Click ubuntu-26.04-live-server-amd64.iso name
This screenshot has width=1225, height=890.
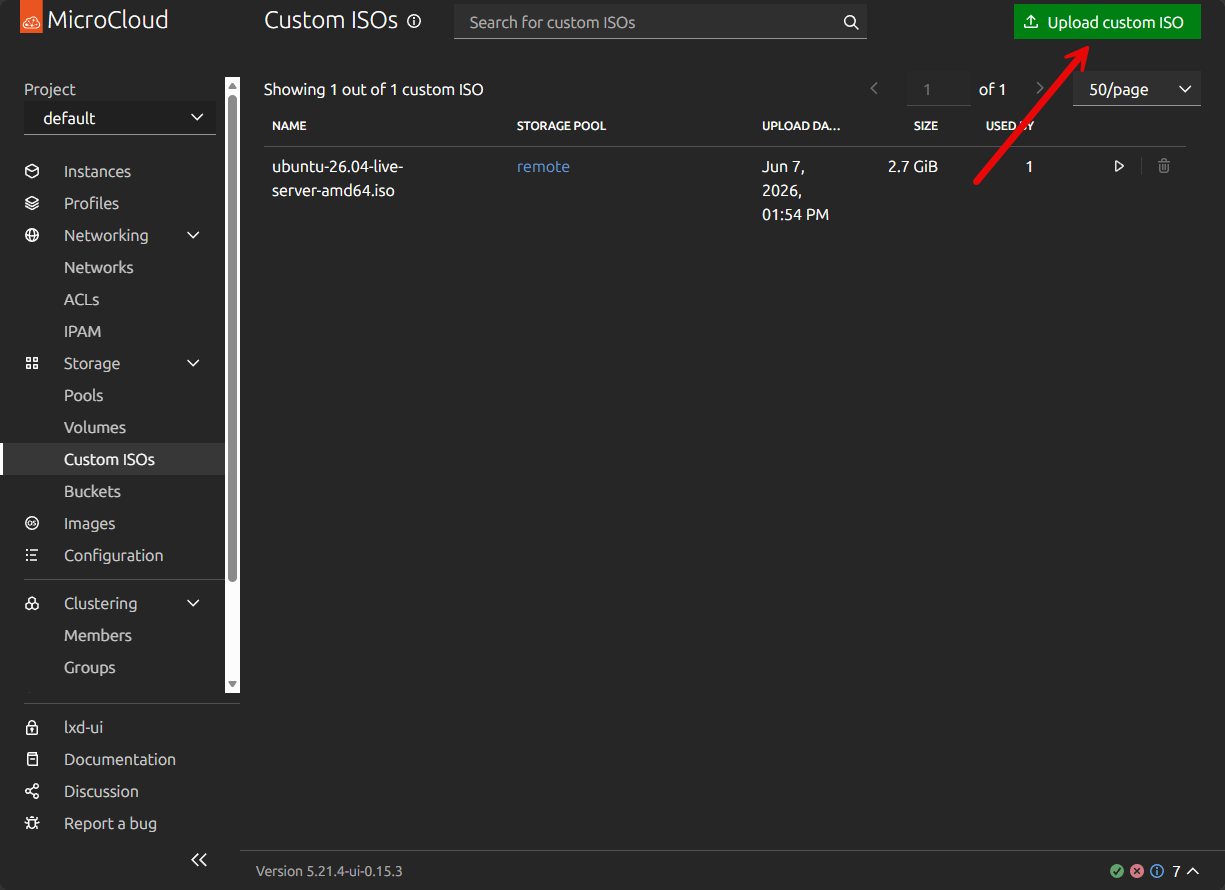[x=337, y=178]
